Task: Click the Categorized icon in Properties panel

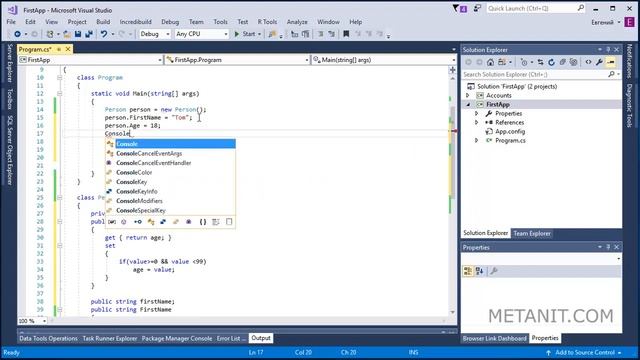Action: coord(468,271)
